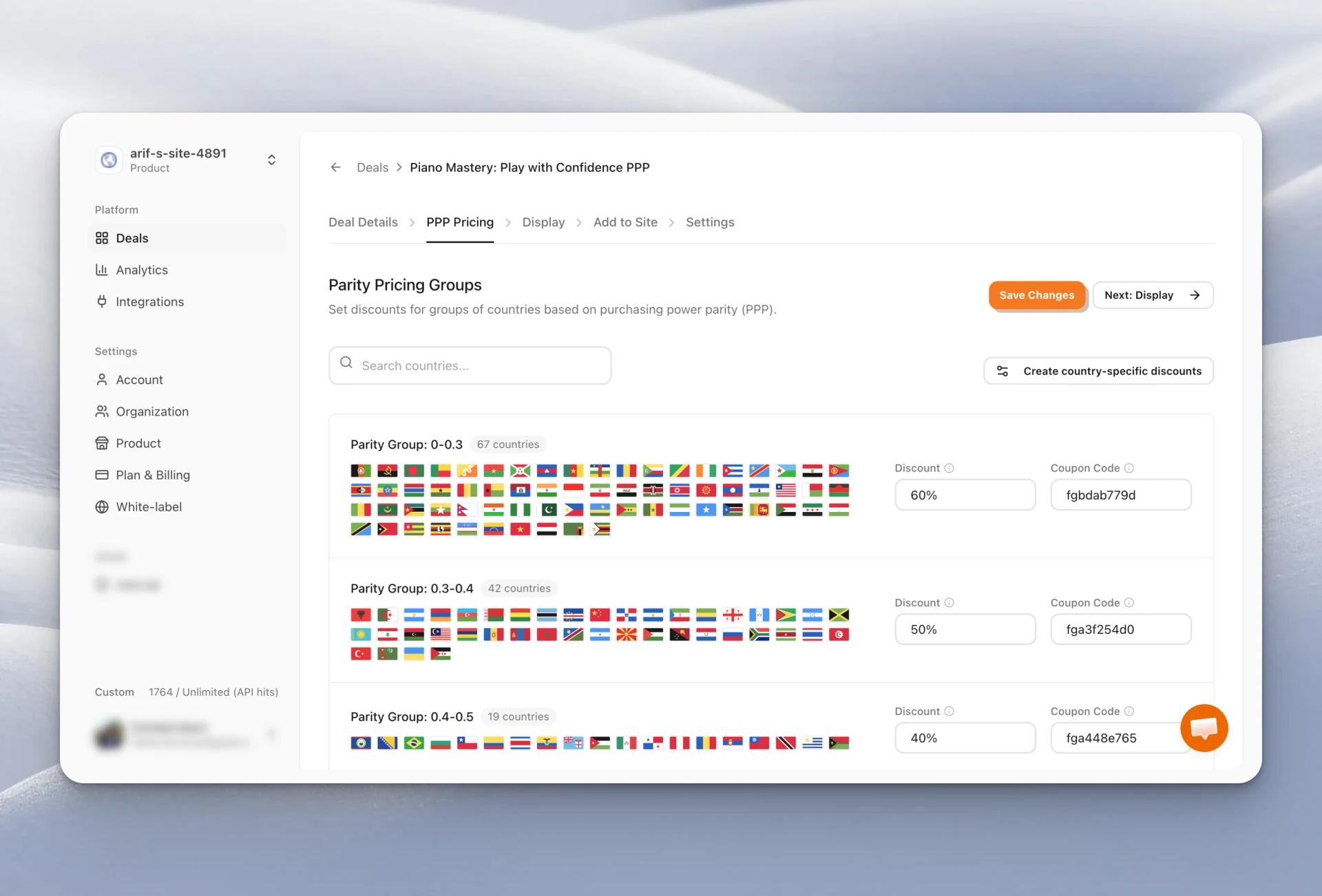Click the Plan & Billing card icon
This screenshot has width=1322, height=896.
102,475
